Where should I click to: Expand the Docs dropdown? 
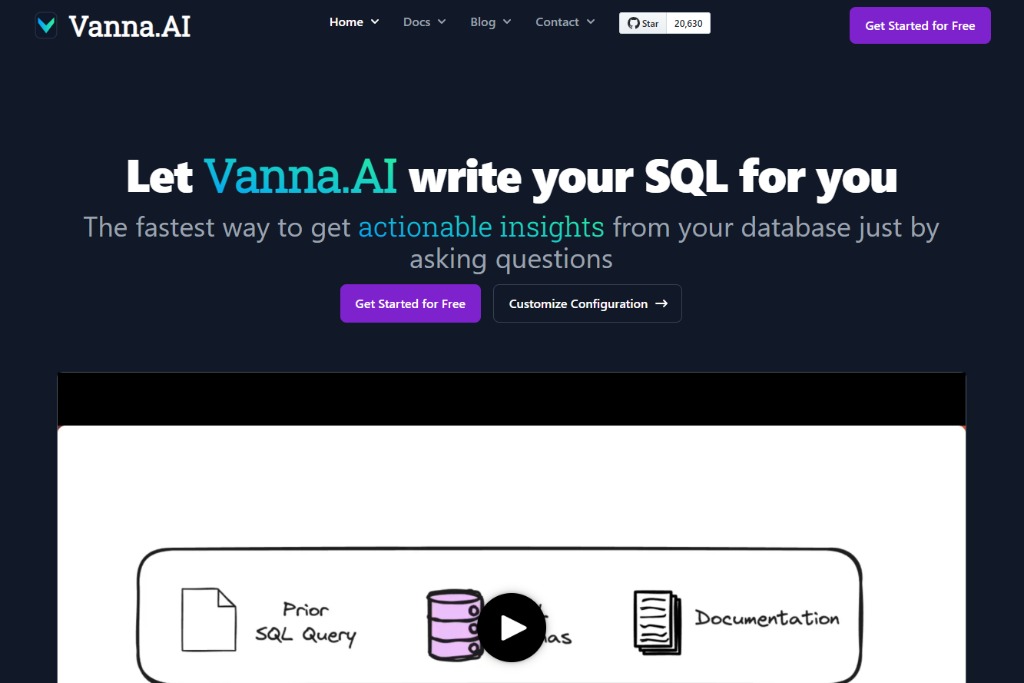point(423,21)
